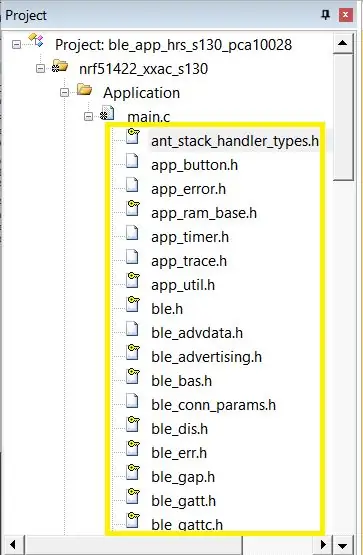Click the key file icon for ant_stack_handler_types.h

point(133,136)
